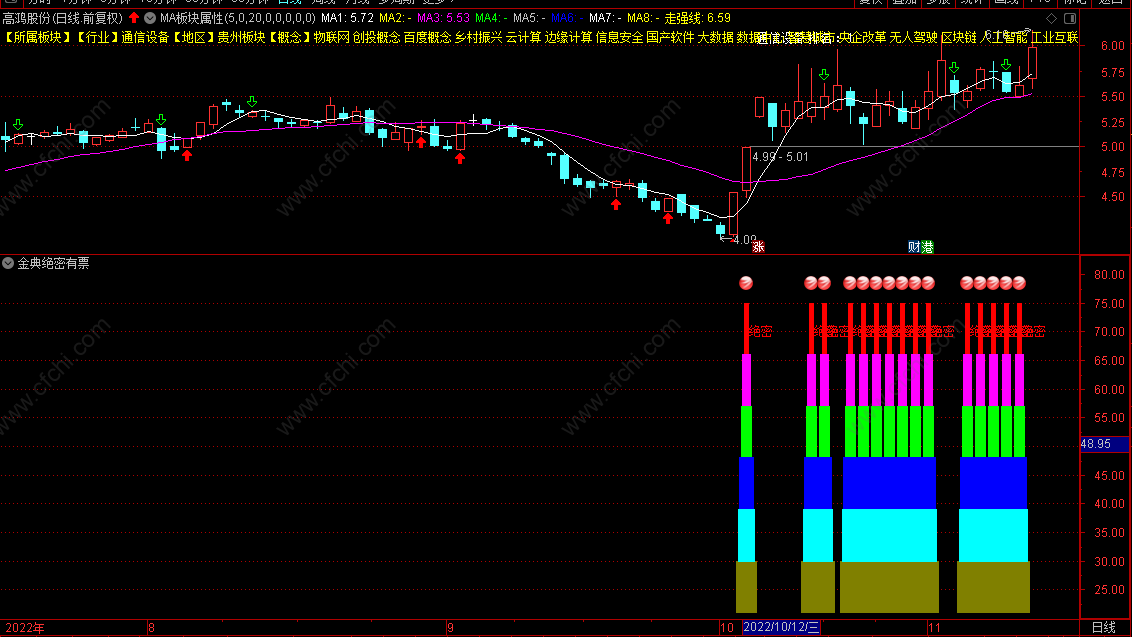Image resolution: width=1132 pixels, height=637 pixels.
Task: Click the diamond icon at chart top right
Action: click(1051, 18)
